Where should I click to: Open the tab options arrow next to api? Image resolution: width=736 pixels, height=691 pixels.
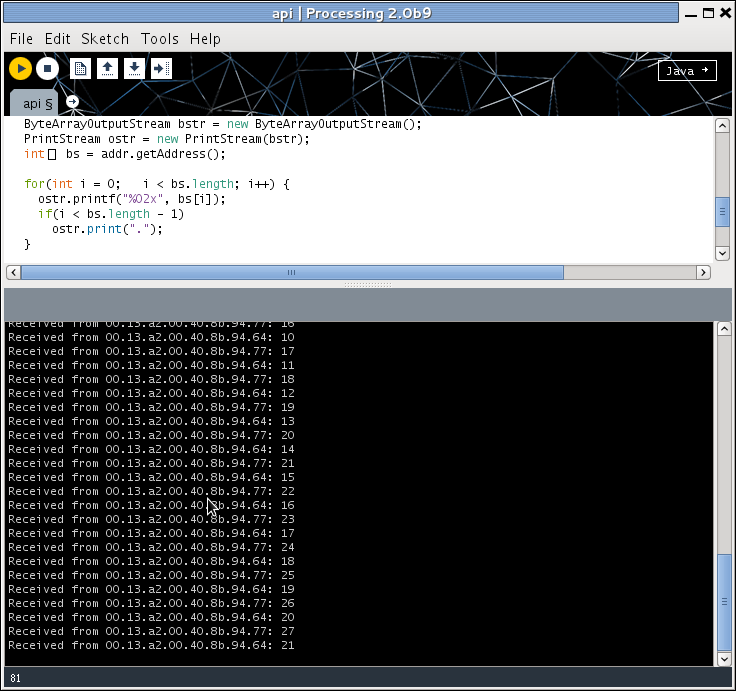point(72,101)
